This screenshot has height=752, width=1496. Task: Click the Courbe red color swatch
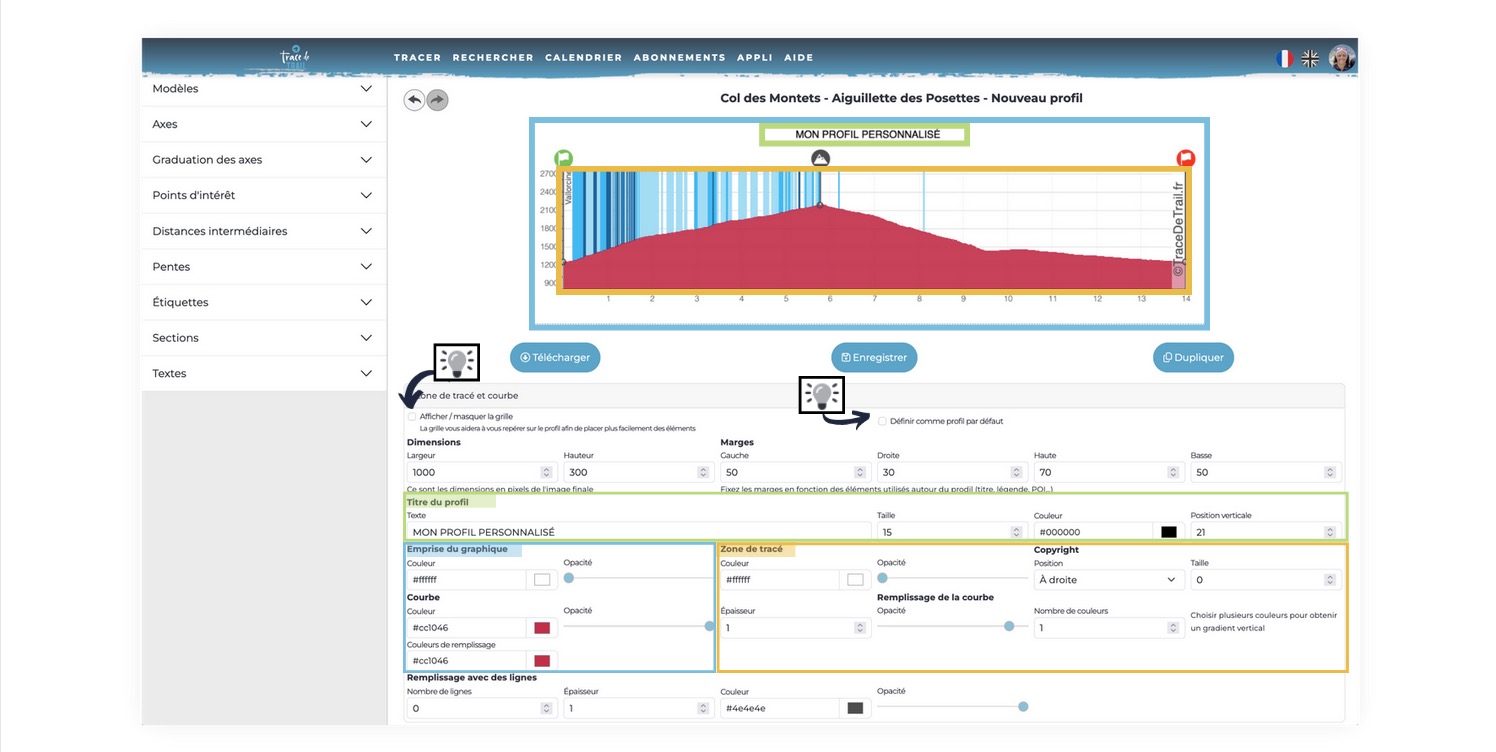coord(542,628)
